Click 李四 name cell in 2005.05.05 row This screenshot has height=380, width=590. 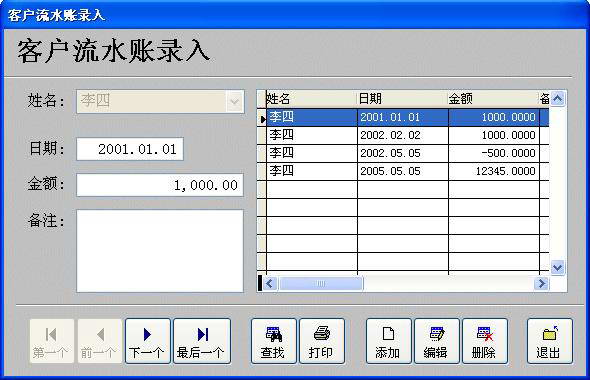pyautogui.click(x=312, y=172)
